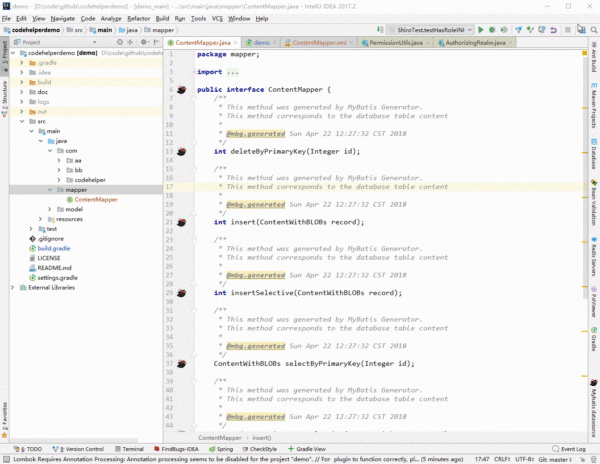Image resolution: width=600 pixels, height=464 pixels.
Task: Click the Git: master branch widget
Action: [x=555, y=459]
